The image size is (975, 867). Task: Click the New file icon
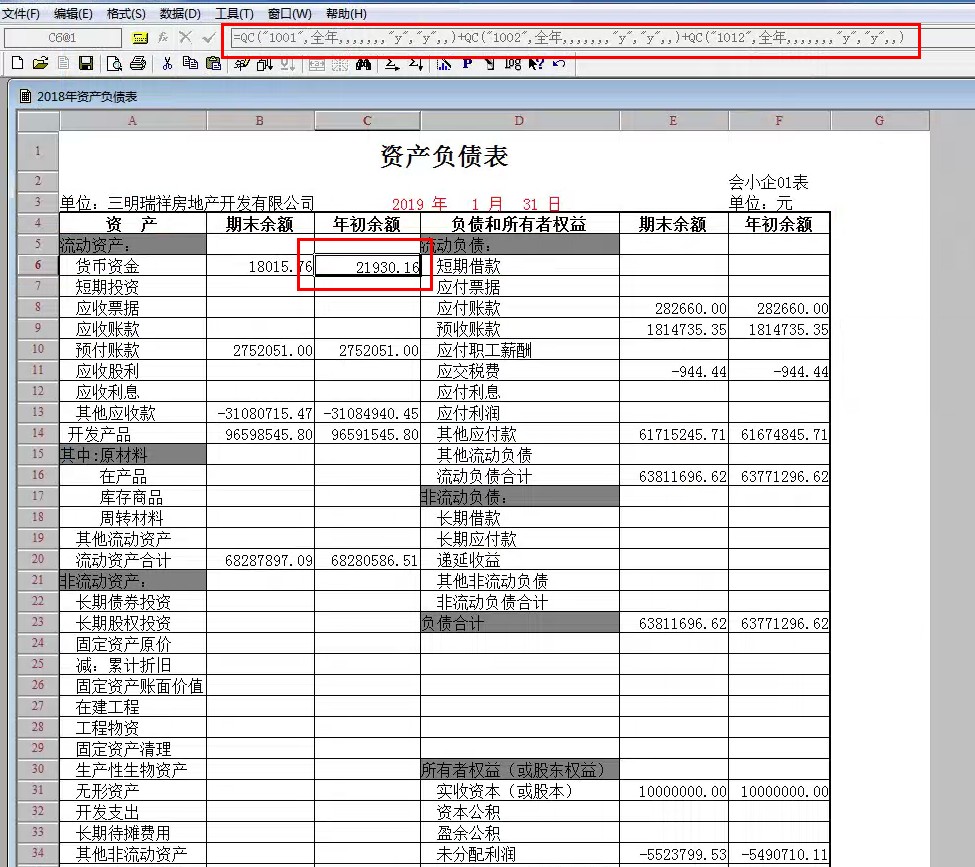(17, 63)
